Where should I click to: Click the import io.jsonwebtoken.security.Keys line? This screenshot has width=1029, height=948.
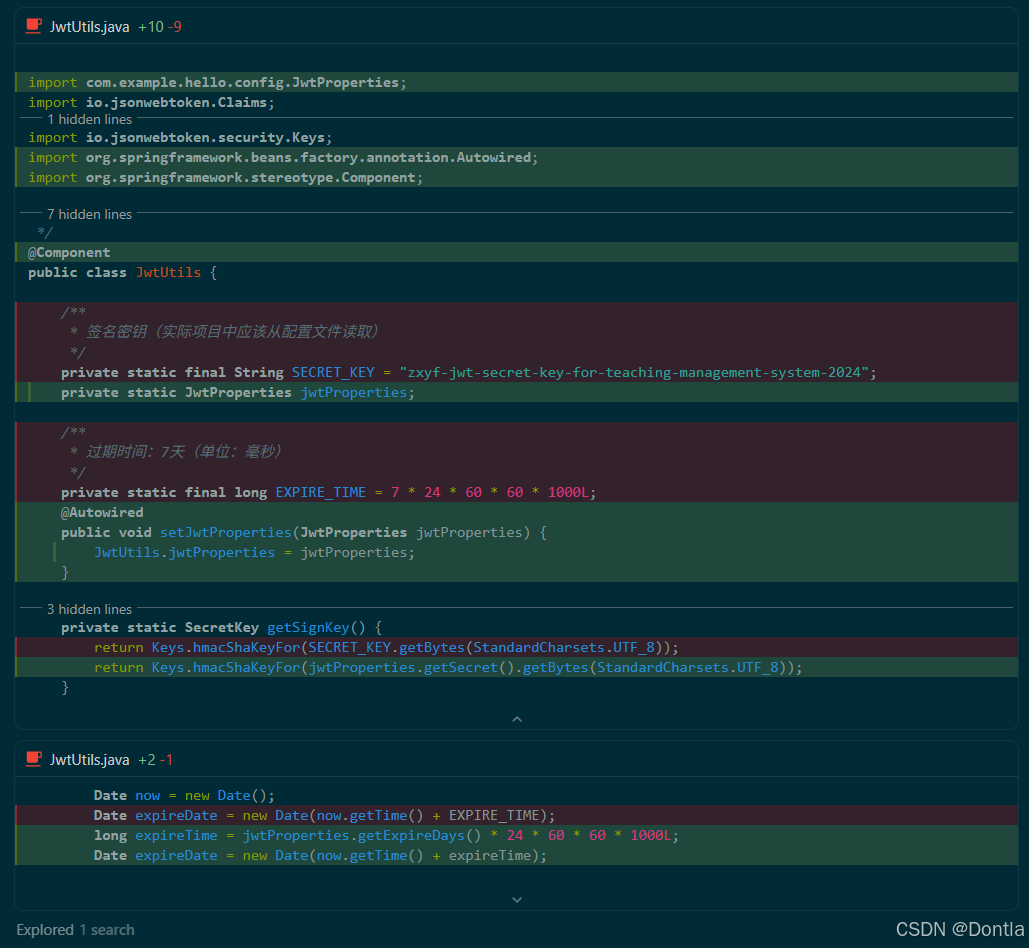516,137
